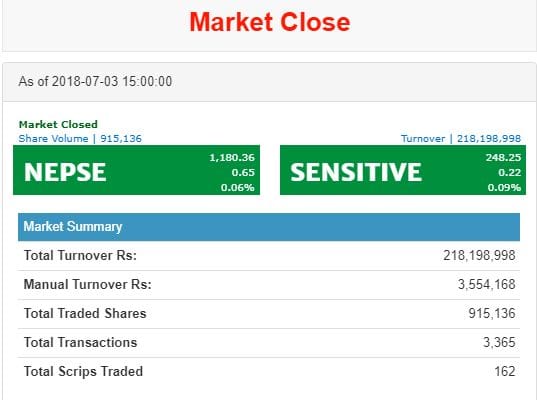Click the green SENSITIVE index panel

point(403,170)
